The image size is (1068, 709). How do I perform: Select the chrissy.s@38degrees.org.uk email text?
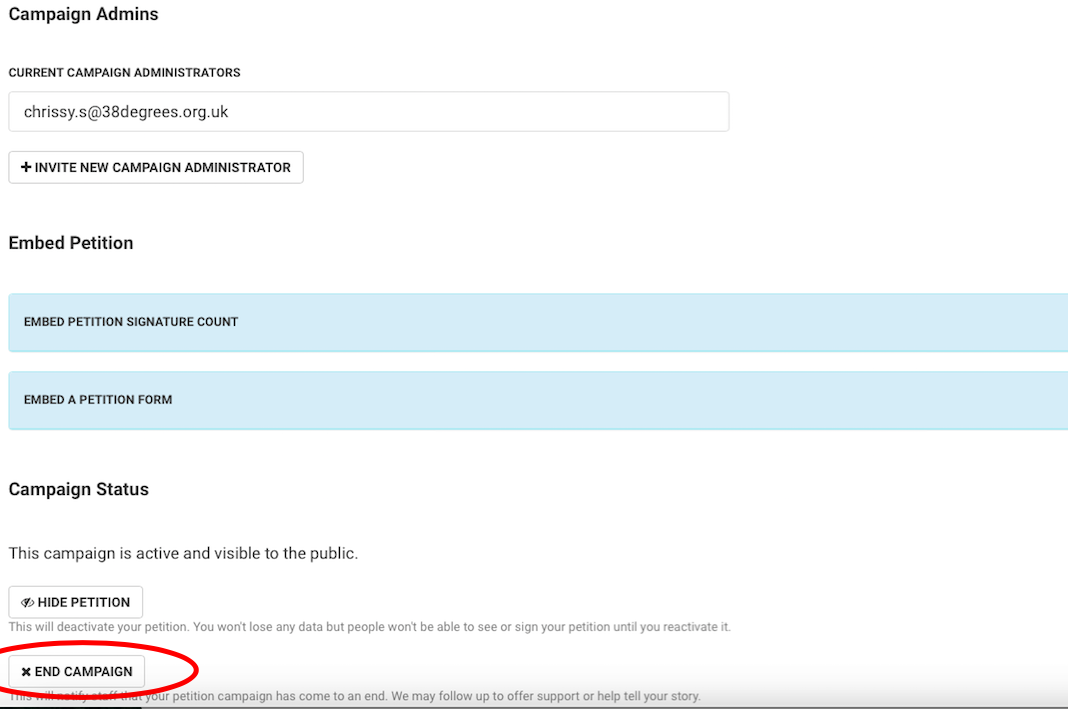pyautogui.click(x=126, y=112)
